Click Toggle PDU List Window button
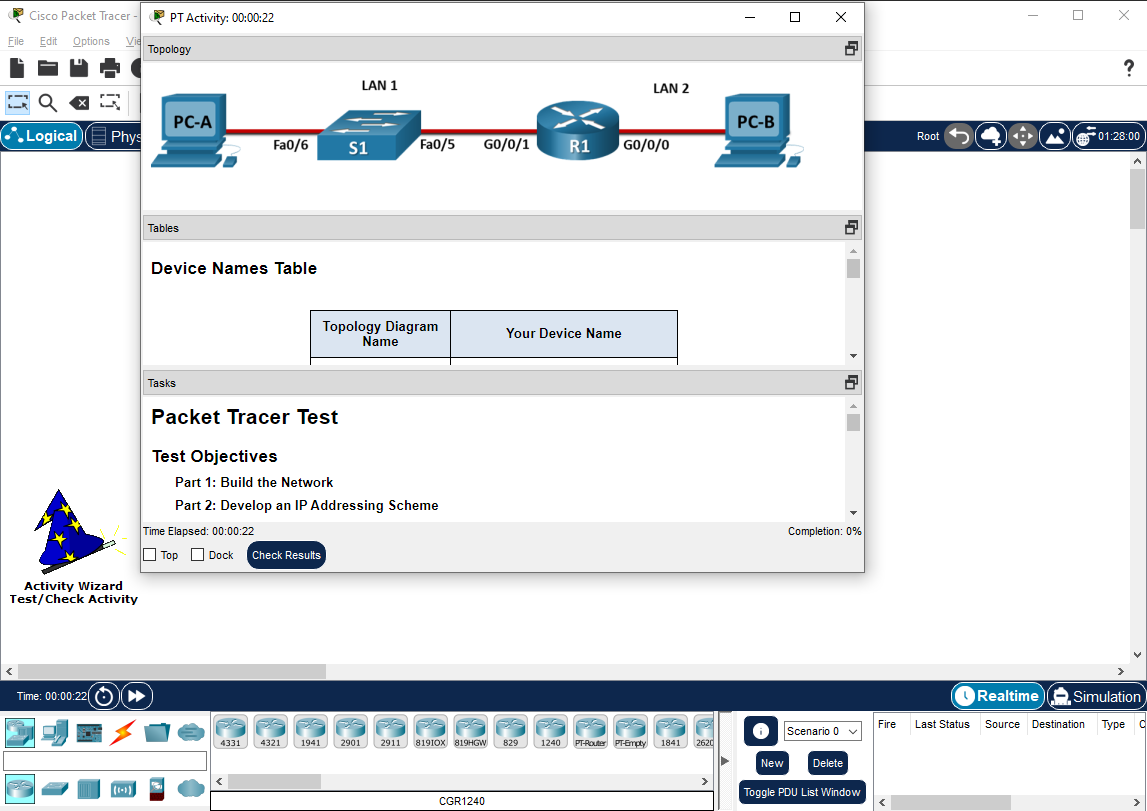Screen dimensions: 1147x811 click(x=802, y=792)
